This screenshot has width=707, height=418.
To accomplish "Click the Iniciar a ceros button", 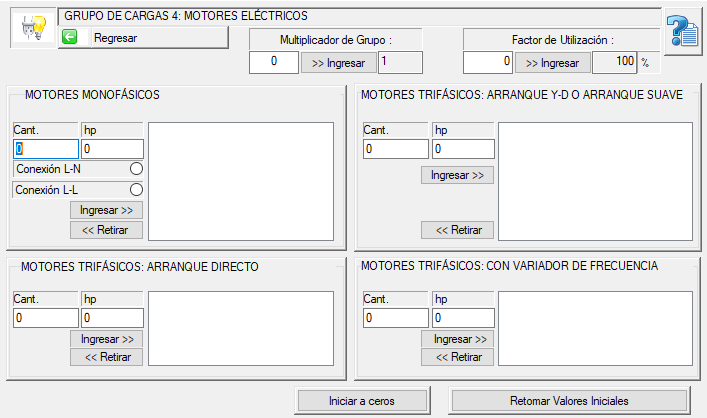I will coord(362,400).
